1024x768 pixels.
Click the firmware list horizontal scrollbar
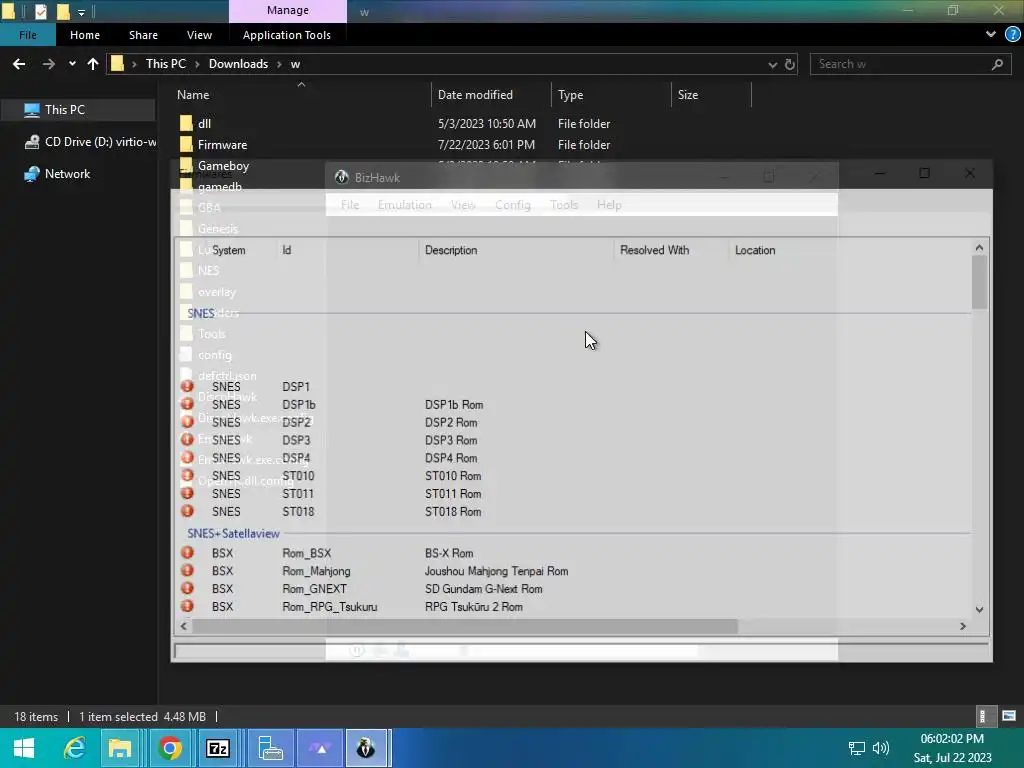click(x=464, y=626)
